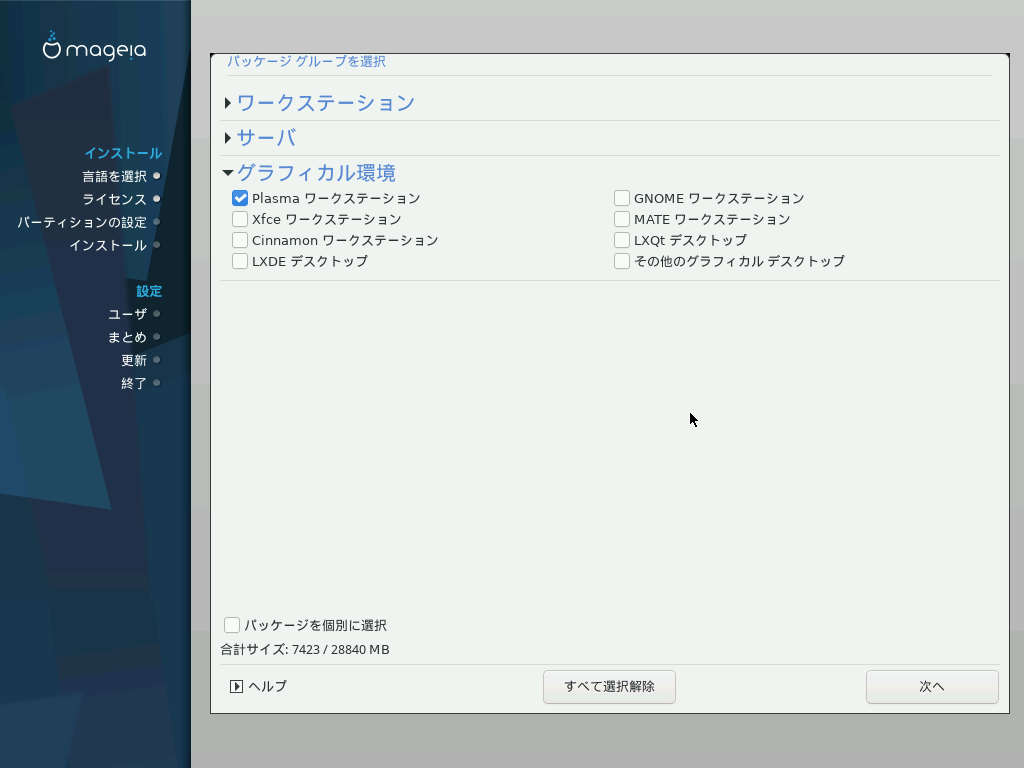Click the 更新 step label
This screenshot has height=768, width=1024.
[x=134, y=360]
